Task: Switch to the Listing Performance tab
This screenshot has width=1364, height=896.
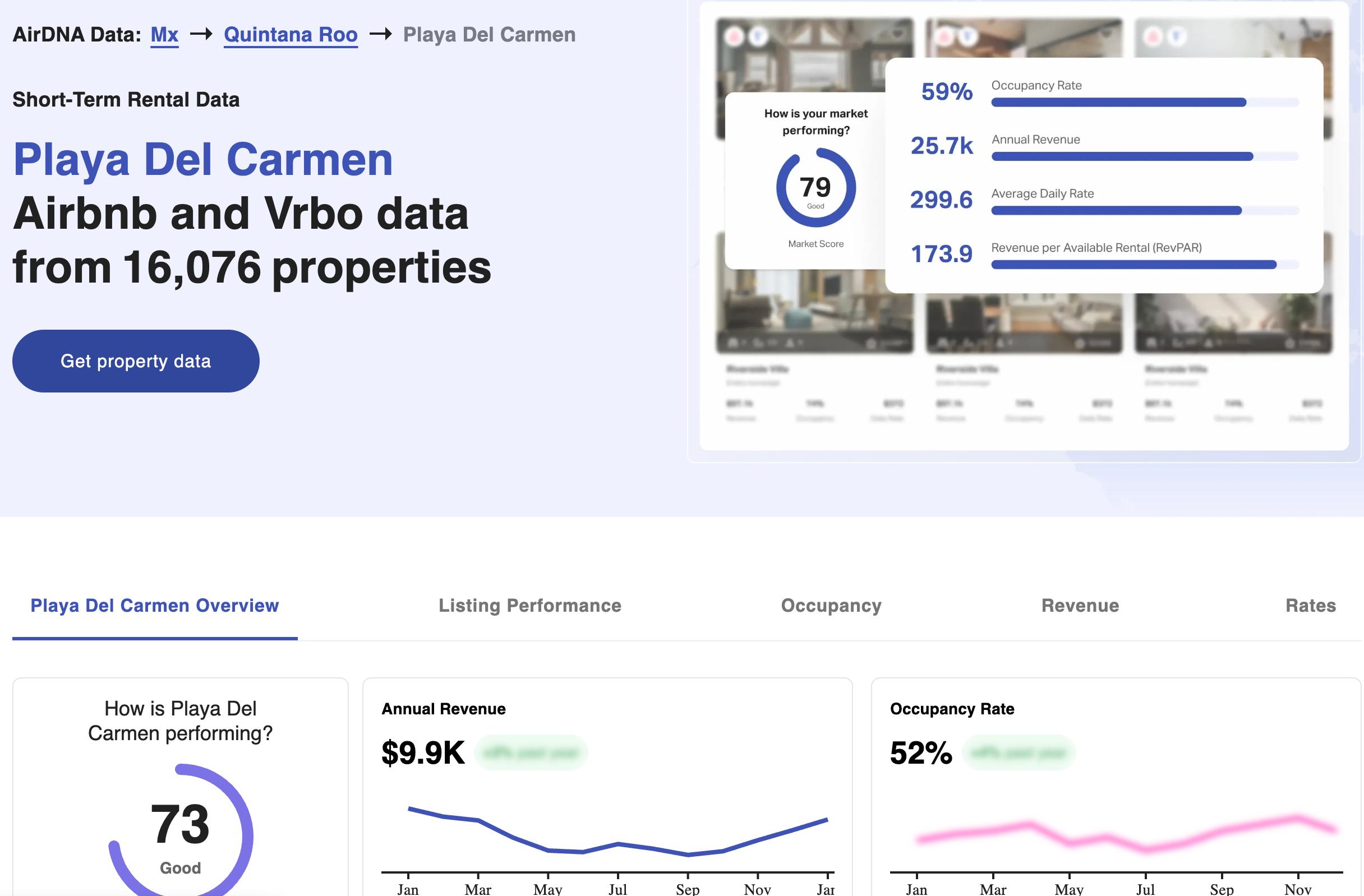Action: [x=529, y=606]
